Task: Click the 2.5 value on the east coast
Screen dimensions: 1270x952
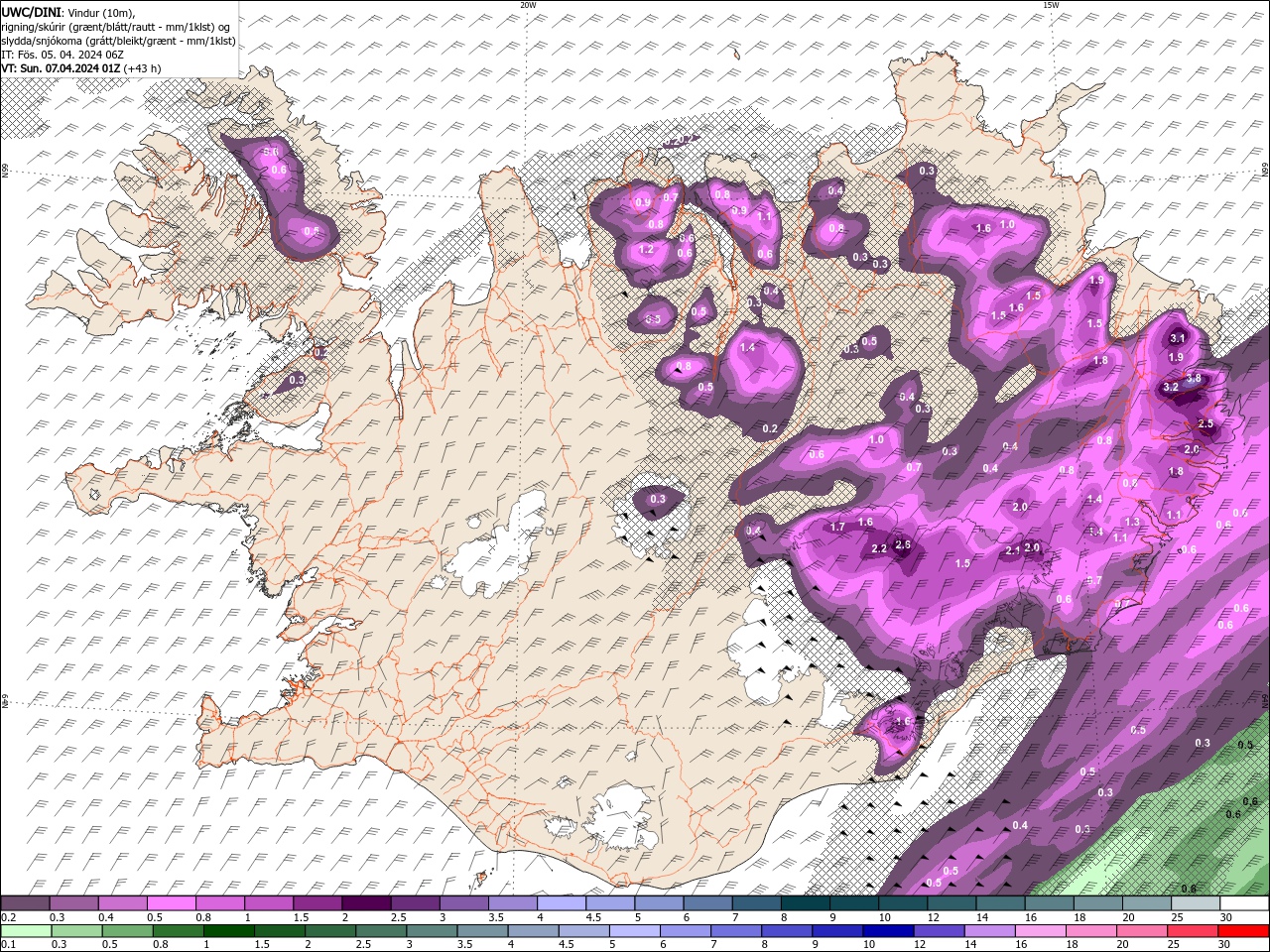Action: click(x=1206, y=423)
